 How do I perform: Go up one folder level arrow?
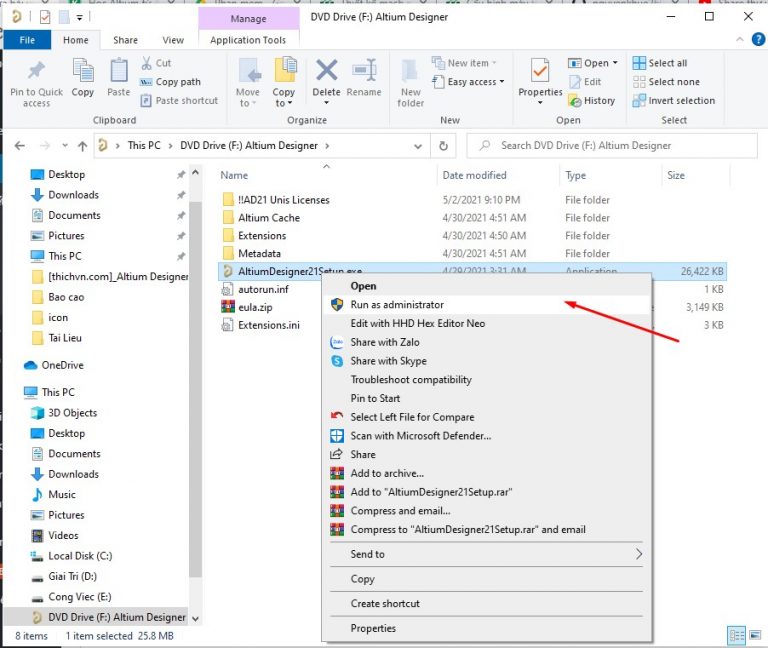(x=81, y=146)
